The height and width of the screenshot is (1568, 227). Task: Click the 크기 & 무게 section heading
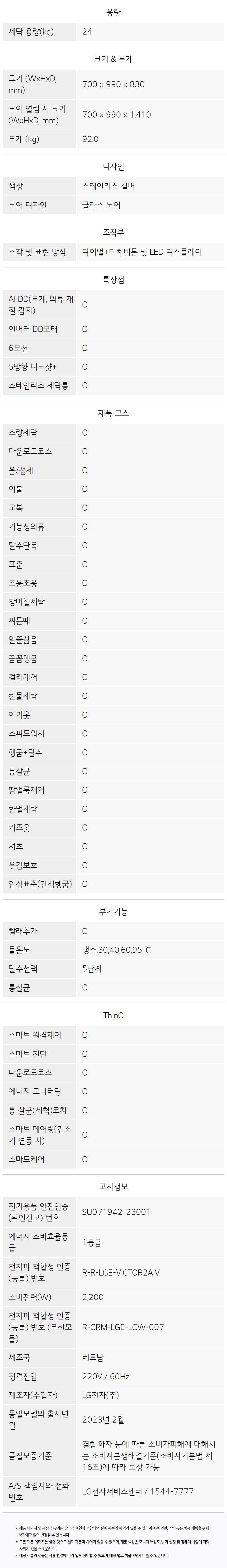[113, 59]
